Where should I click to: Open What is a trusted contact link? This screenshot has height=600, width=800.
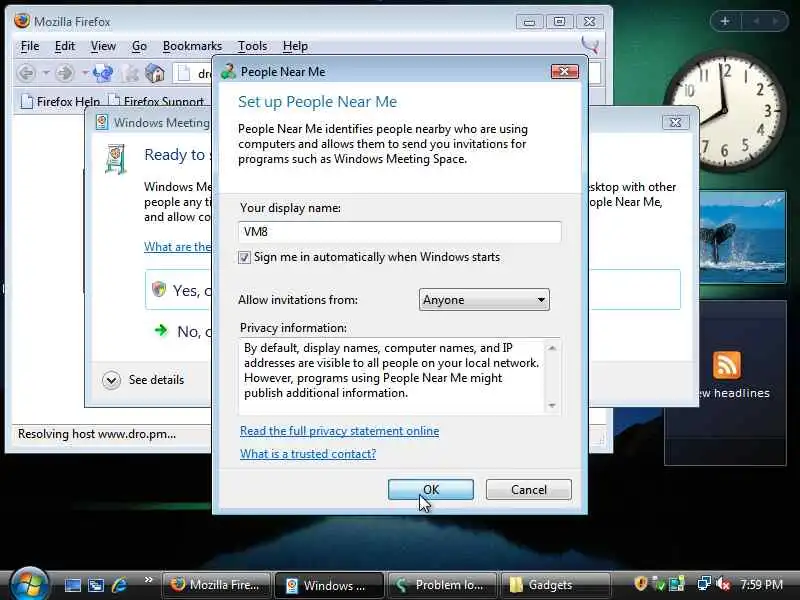click(x=308, y=454)
